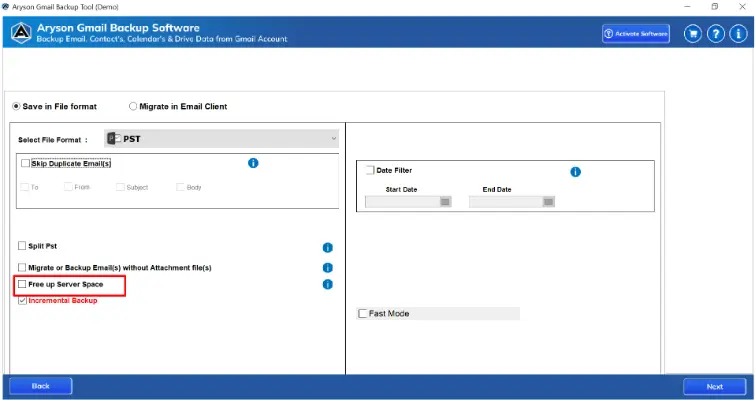Enable Skip Duplicate Email(s) checkbox
Viewport: 755px width, 400px height.
[25, 164]
